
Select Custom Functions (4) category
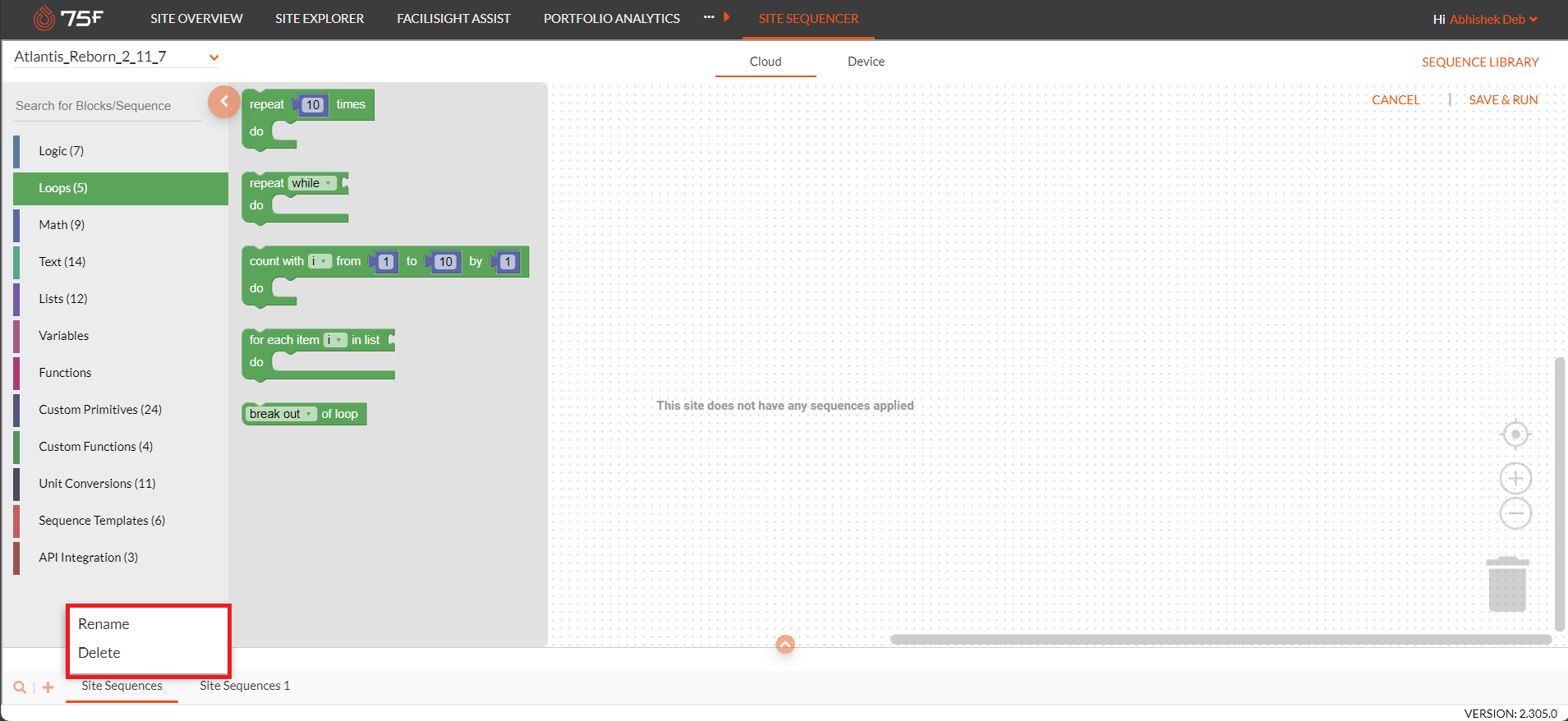click(x=121, y=447)
